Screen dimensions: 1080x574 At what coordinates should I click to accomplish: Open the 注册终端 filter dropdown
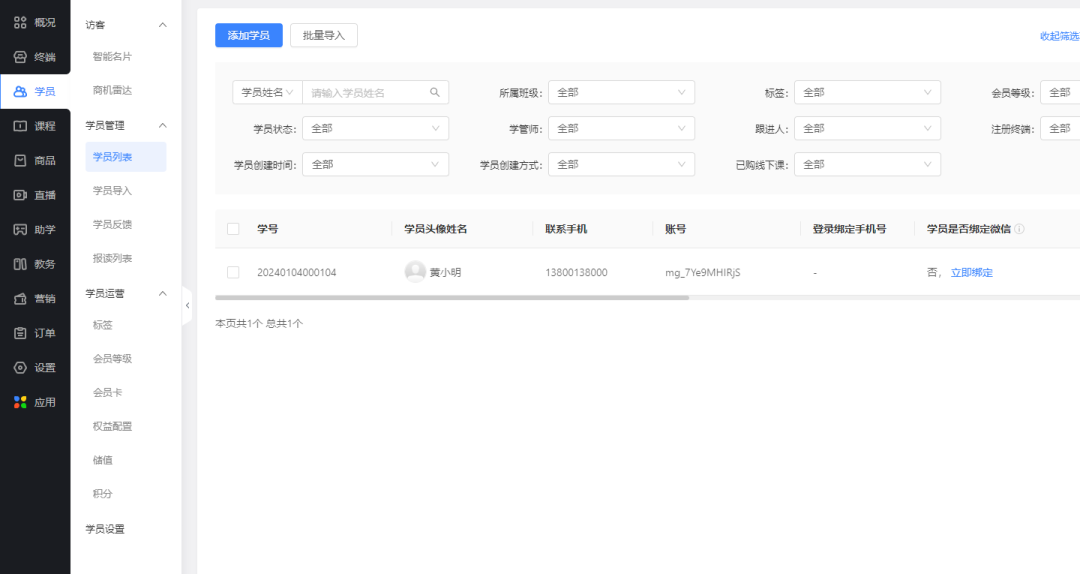[x=1060, y=128]
